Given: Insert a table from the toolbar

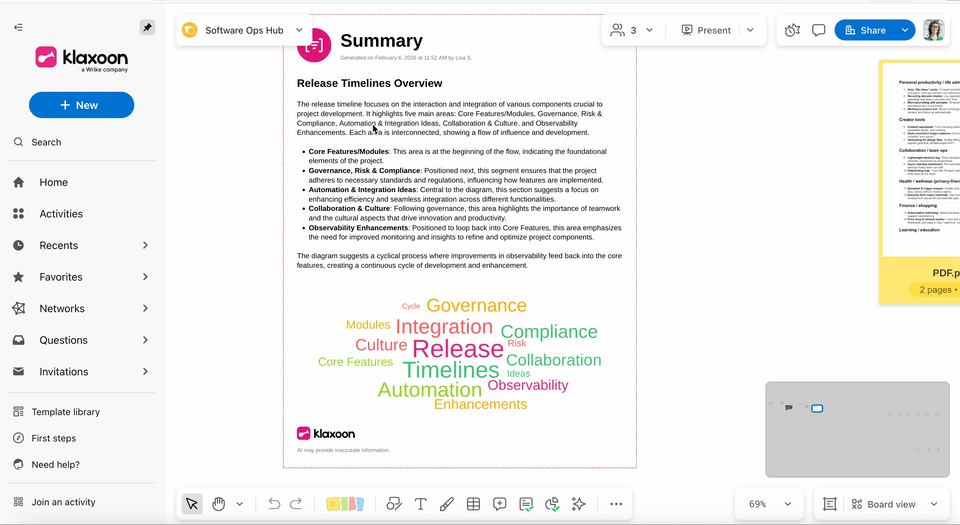Looking at the screenshot, I should (x=473, y=504).
